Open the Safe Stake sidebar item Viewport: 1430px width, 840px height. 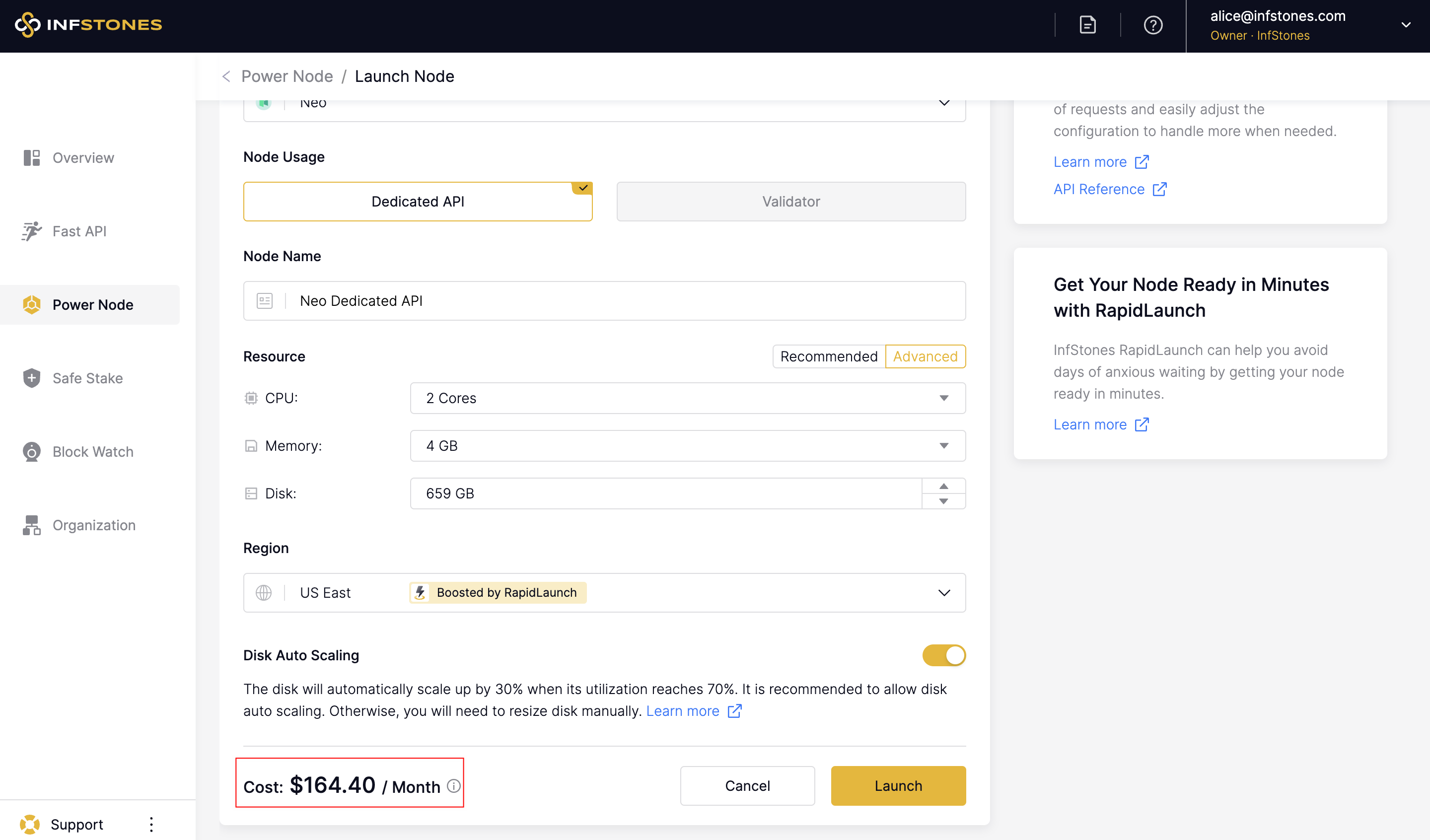click(x=87, y=378)
